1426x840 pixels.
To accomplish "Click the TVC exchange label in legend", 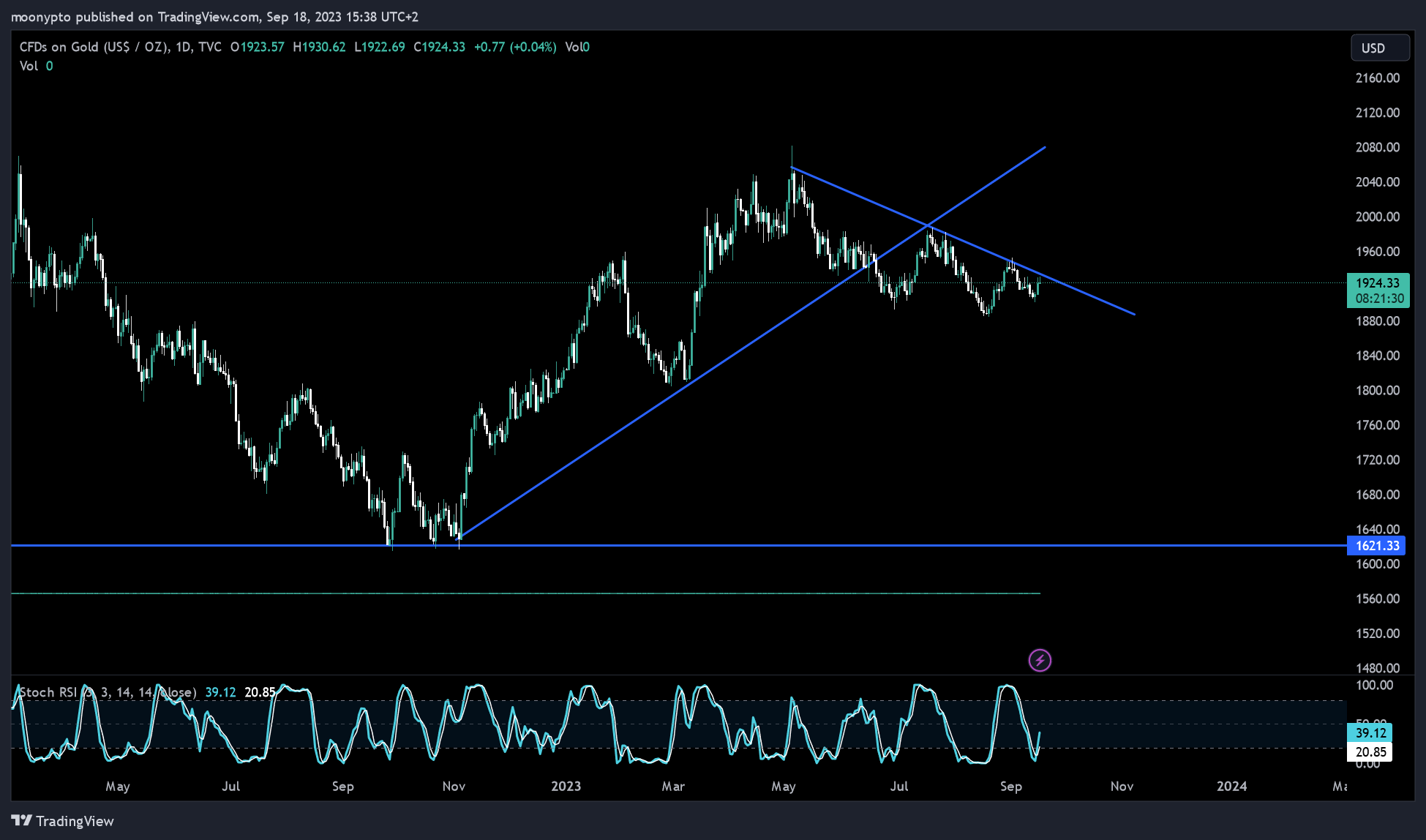I will [209, 47].
